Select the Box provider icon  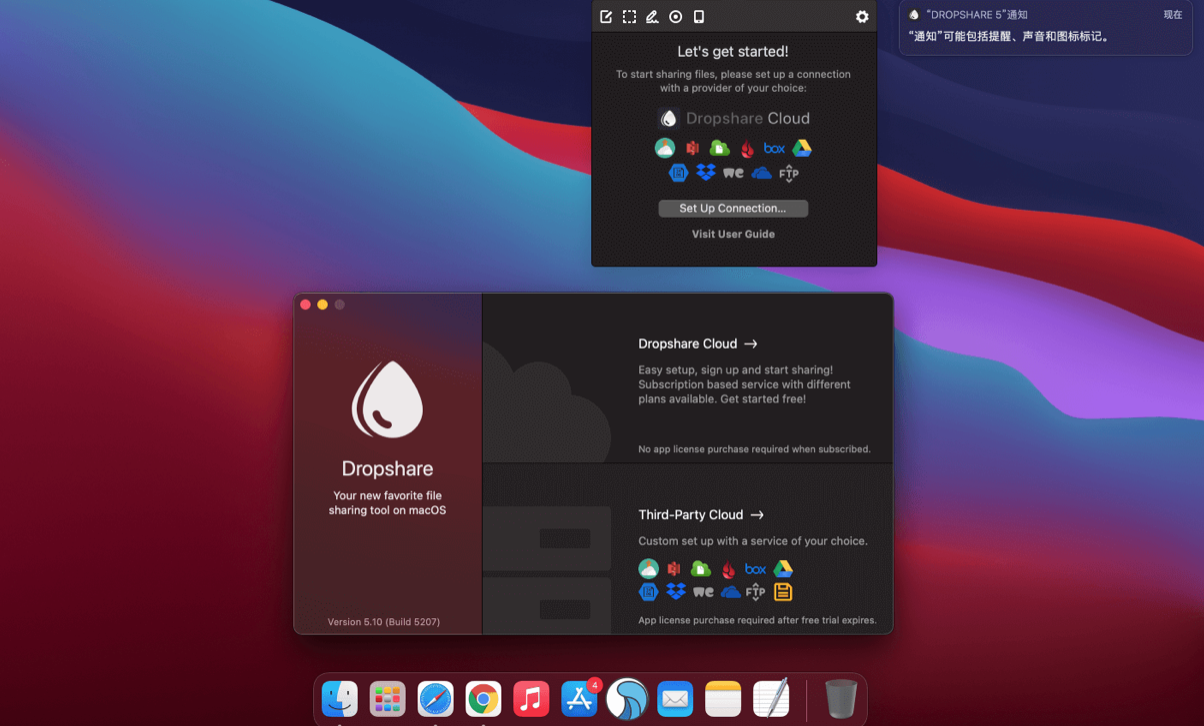click(x=775, y=147)
